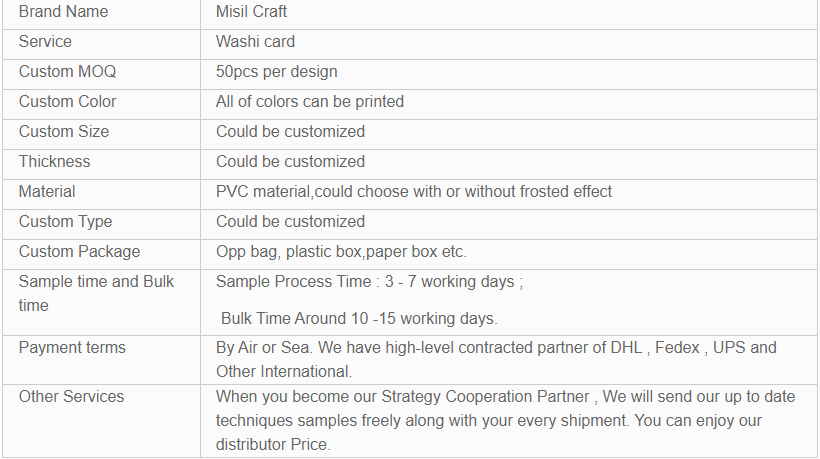Image resolution: width=820 pixels, height=459 pixels.
Task: Click the Bulk Time Around 10-15 line
Action: [359, 318]
